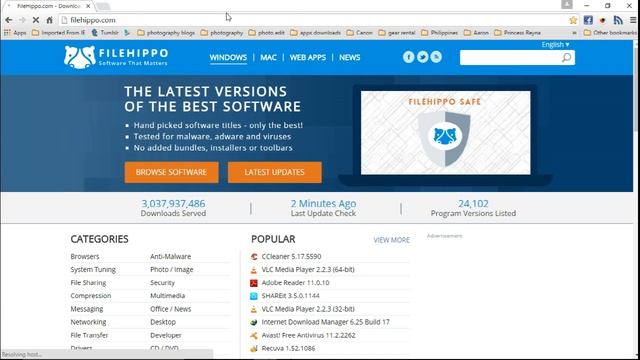Open the Chrome menu hamburger icon
The image size is (640, 360).
(x=633, y=20)
